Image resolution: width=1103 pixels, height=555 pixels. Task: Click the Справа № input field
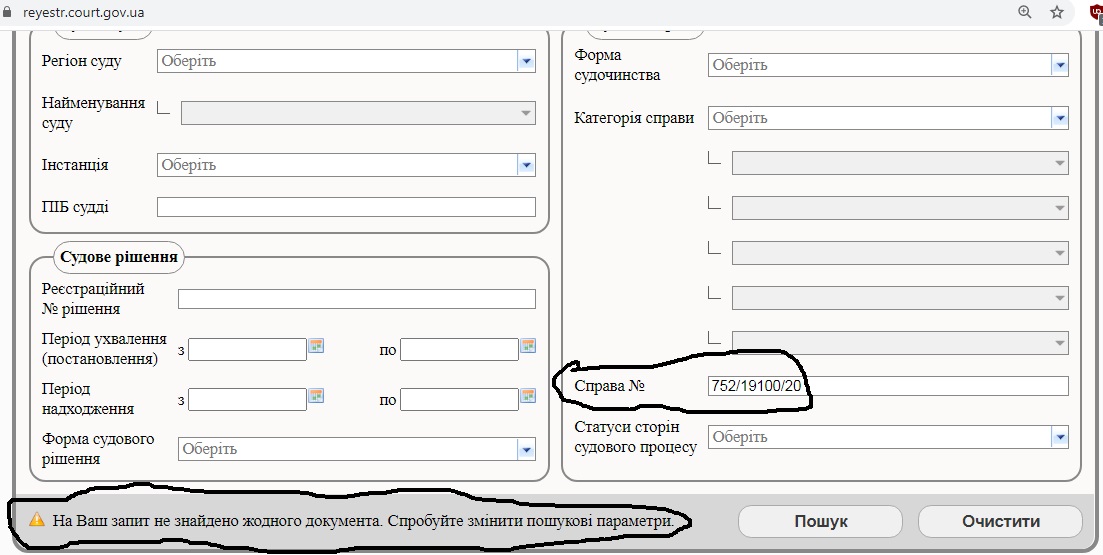[x=887, y=386]
